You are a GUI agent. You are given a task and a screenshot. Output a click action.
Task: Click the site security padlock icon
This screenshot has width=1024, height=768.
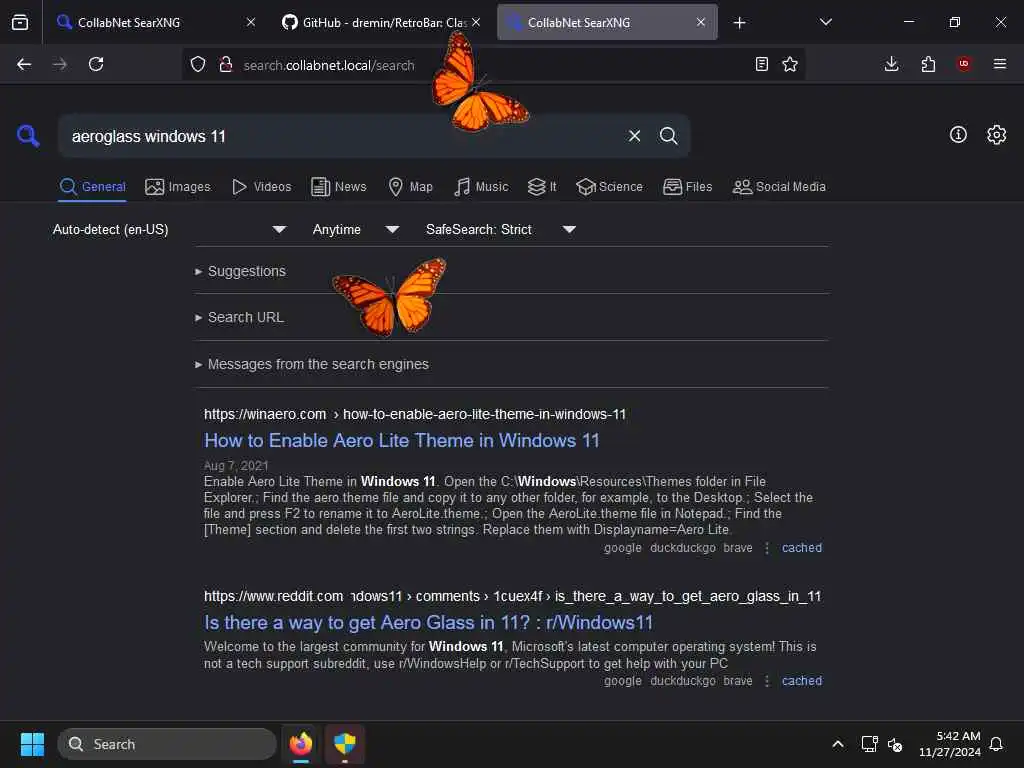pos(226,64)
